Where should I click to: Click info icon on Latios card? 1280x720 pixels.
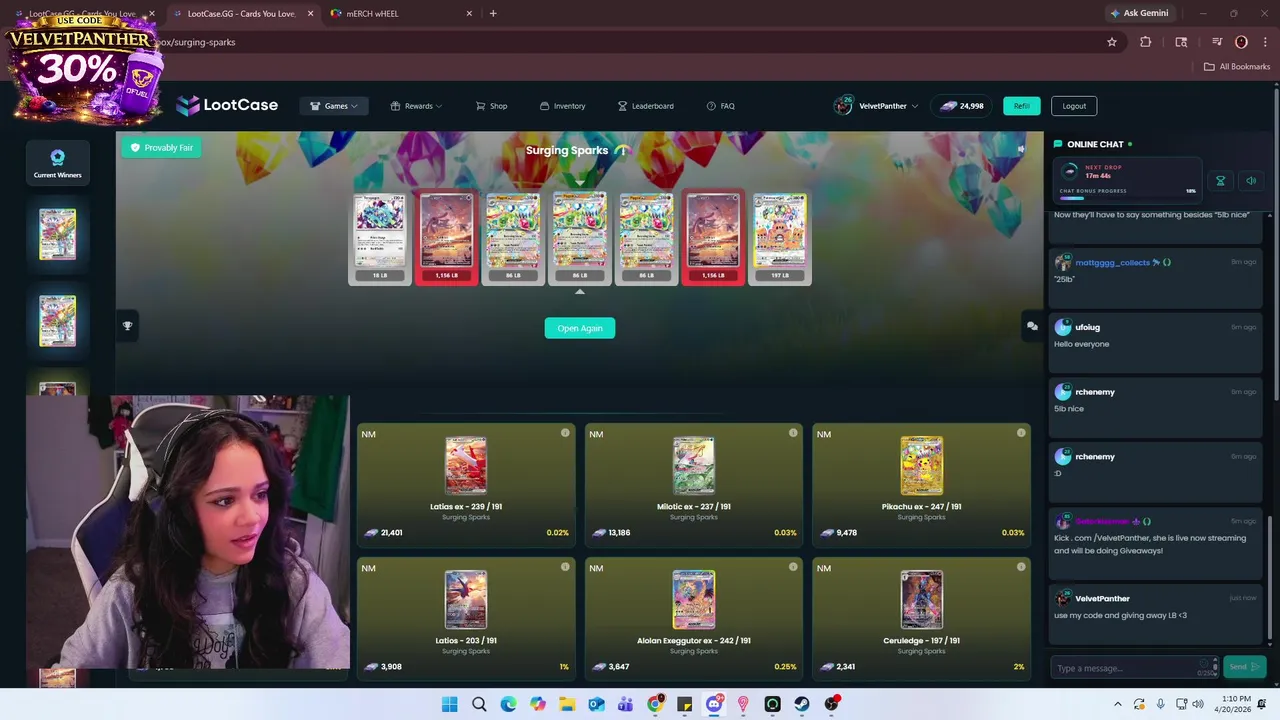[x=565, y=567]
